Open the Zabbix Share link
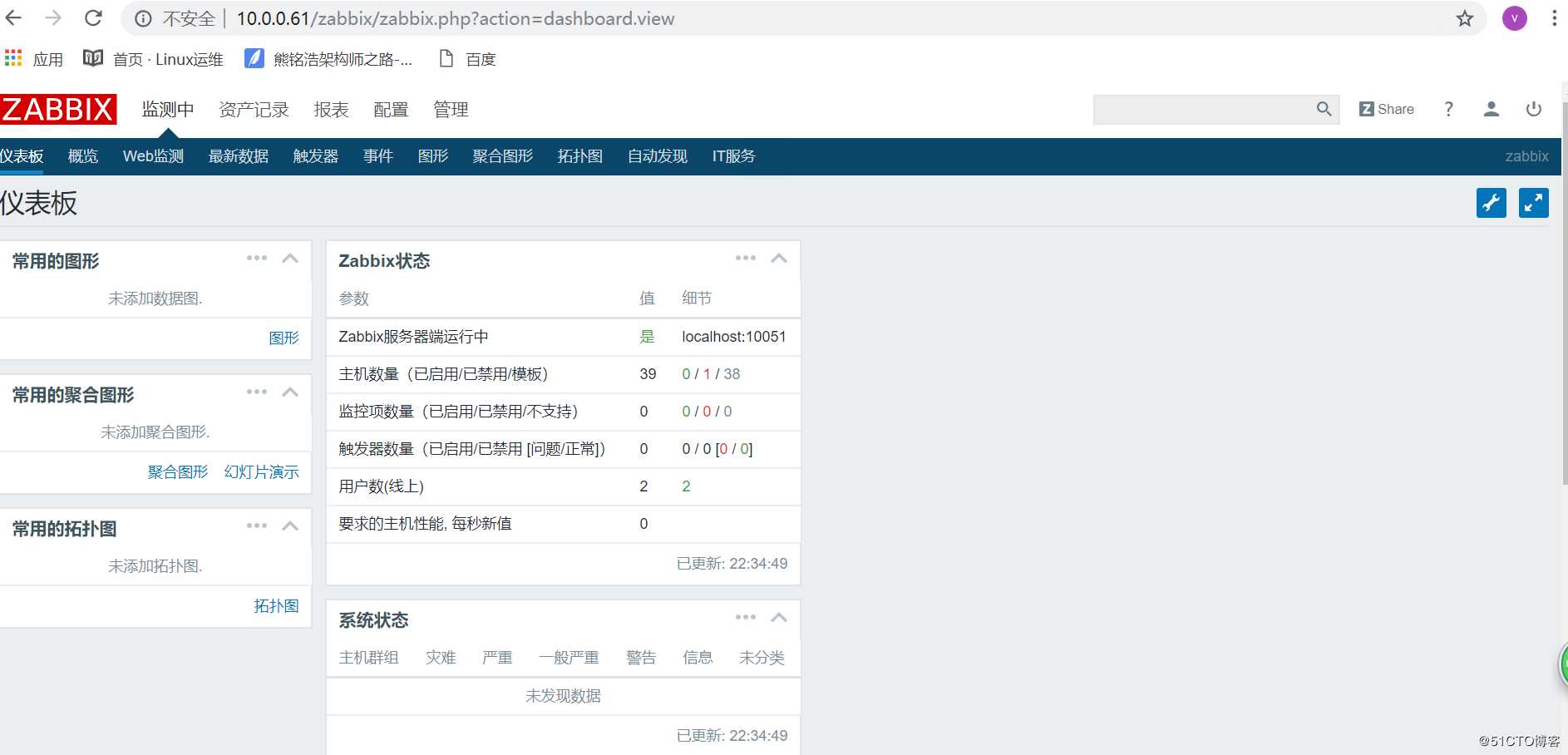 point(1386,109)
